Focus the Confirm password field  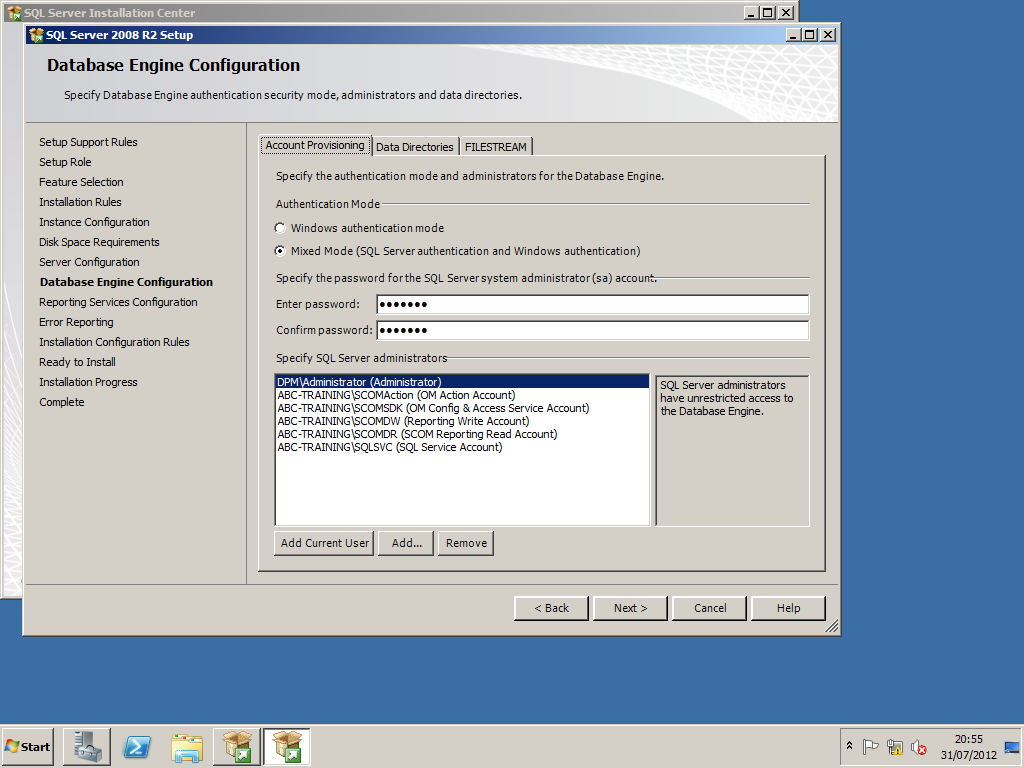point(592,330)
